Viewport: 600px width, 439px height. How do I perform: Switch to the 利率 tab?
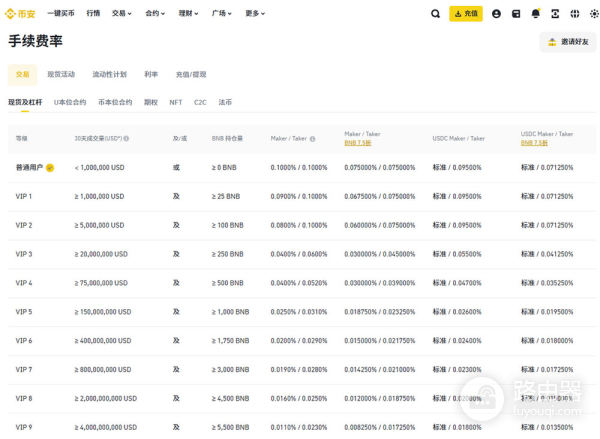click(x=151, y=75)
